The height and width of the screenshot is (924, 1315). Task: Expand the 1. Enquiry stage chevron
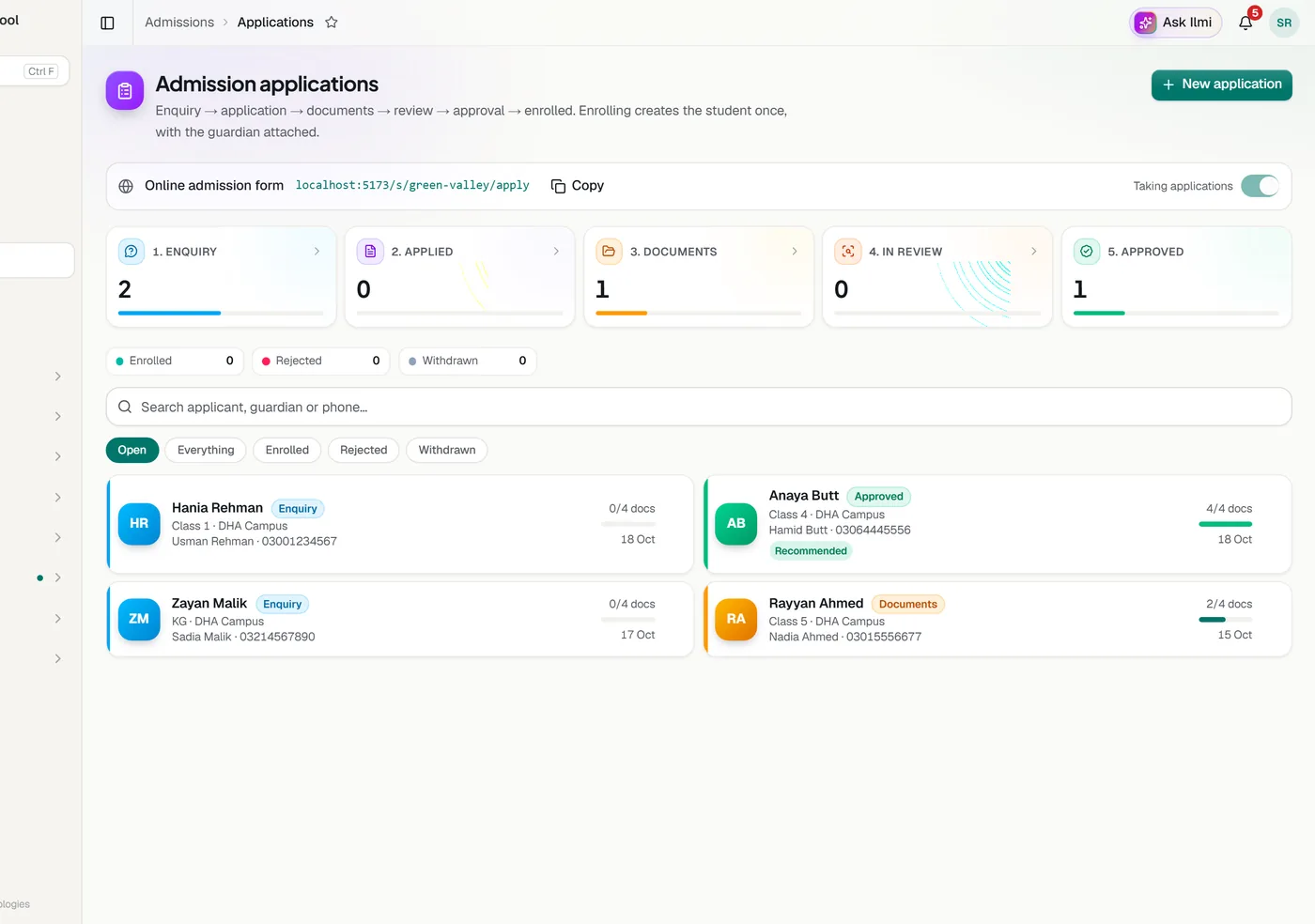[317, 252]
